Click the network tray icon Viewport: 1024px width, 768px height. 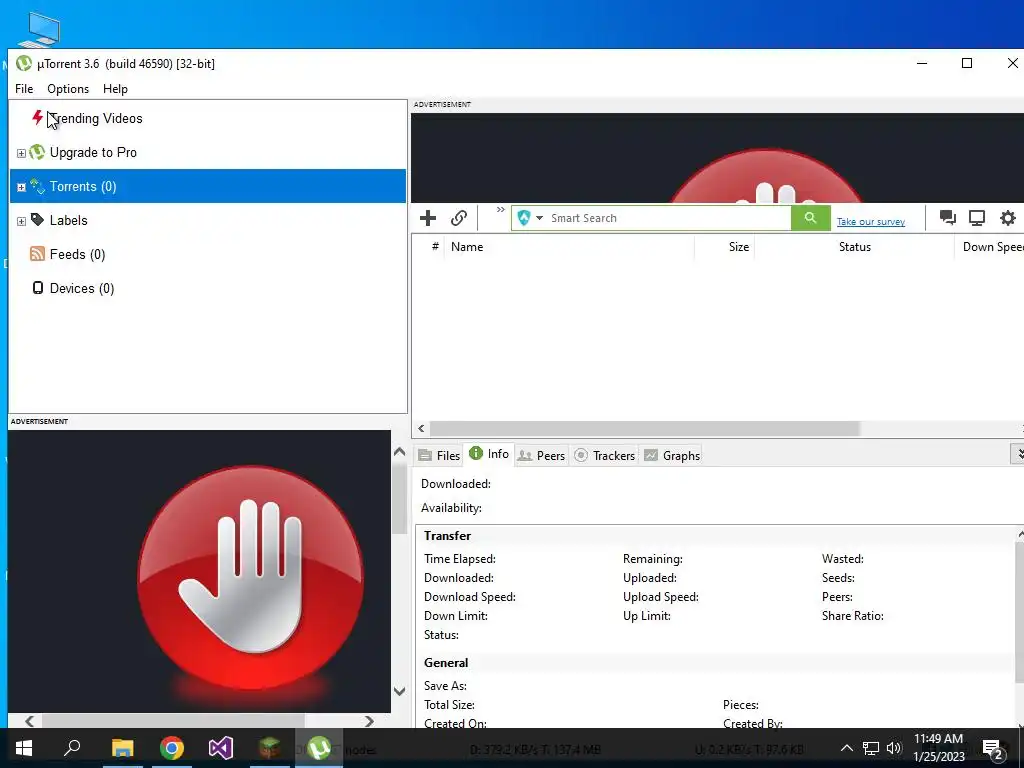[871, 748]
